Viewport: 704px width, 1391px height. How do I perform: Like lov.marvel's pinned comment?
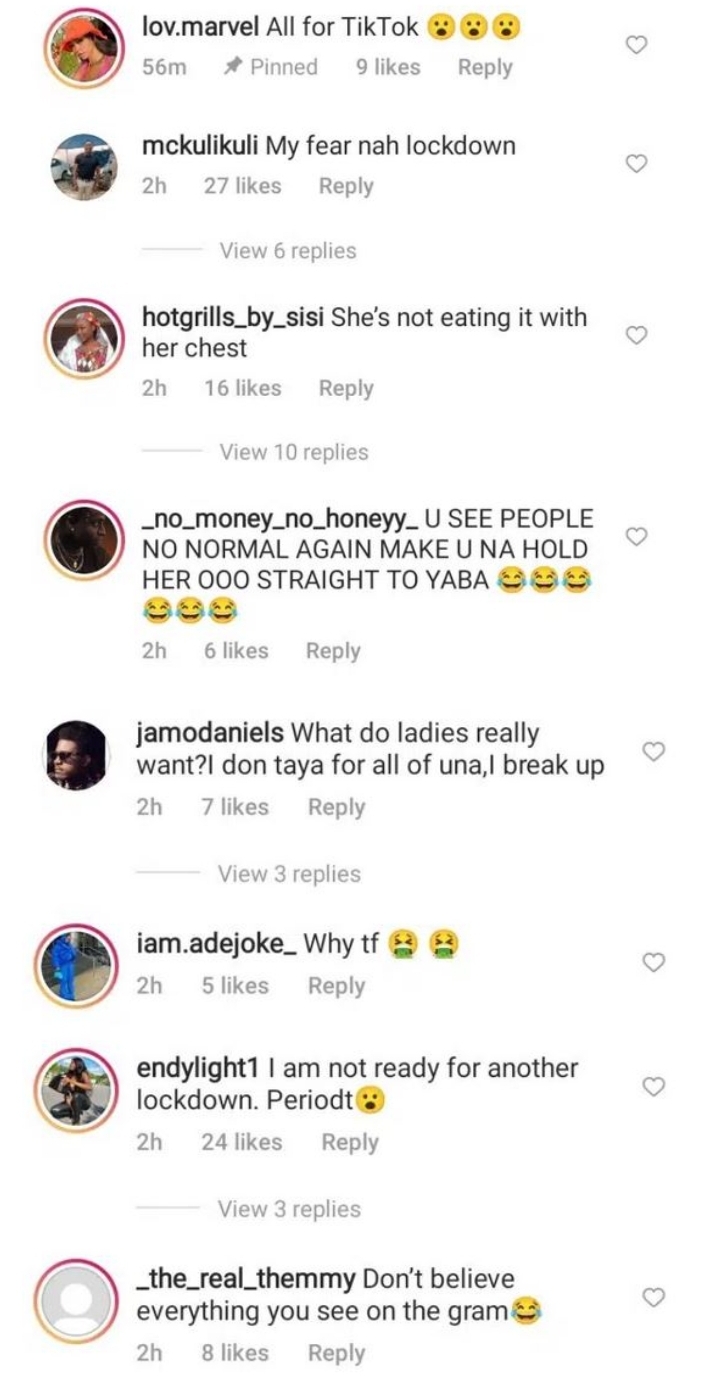pyautogui.click(x=637, y=45)
